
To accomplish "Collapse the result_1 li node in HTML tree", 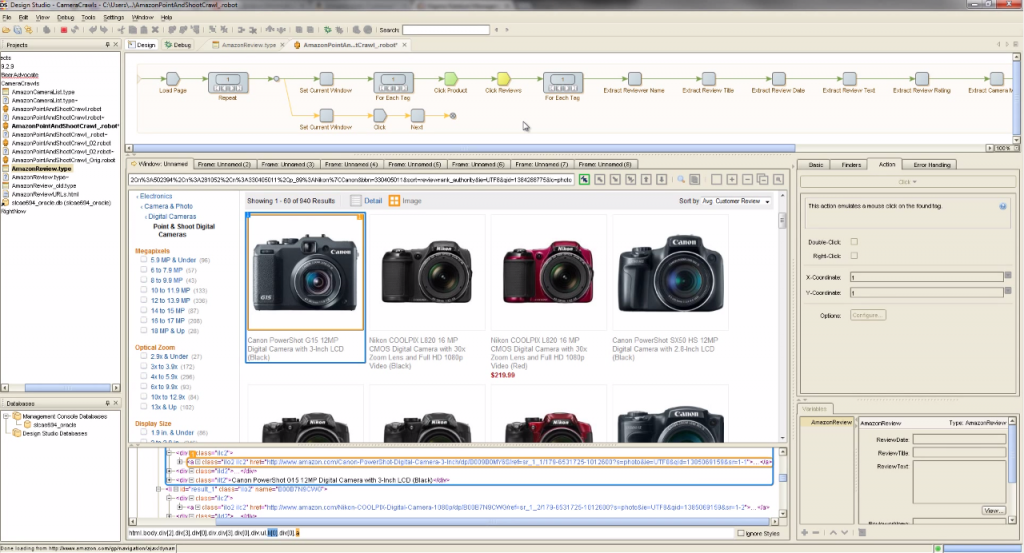I will 158,489.
